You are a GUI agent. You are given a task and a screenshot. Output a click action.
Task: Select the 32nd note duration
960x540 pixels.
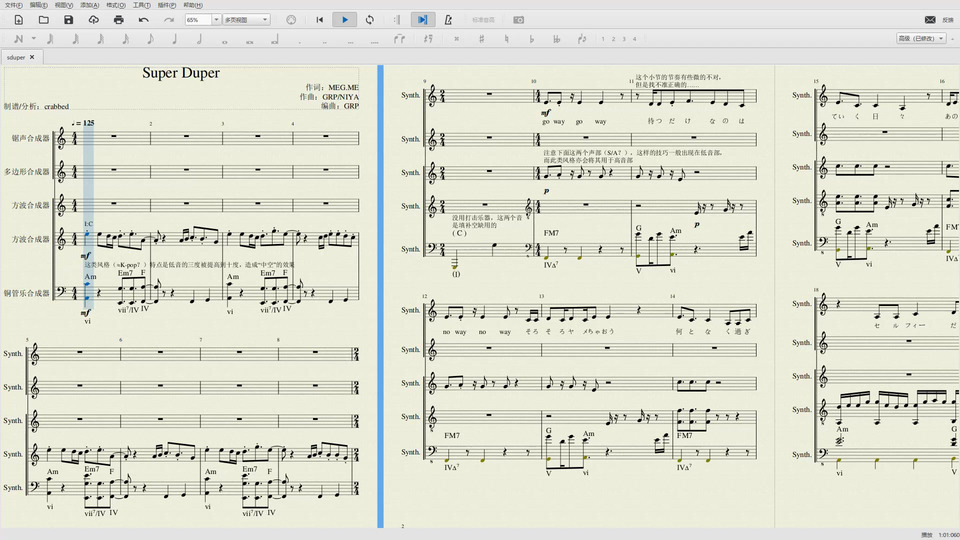(x=101, y=39)
